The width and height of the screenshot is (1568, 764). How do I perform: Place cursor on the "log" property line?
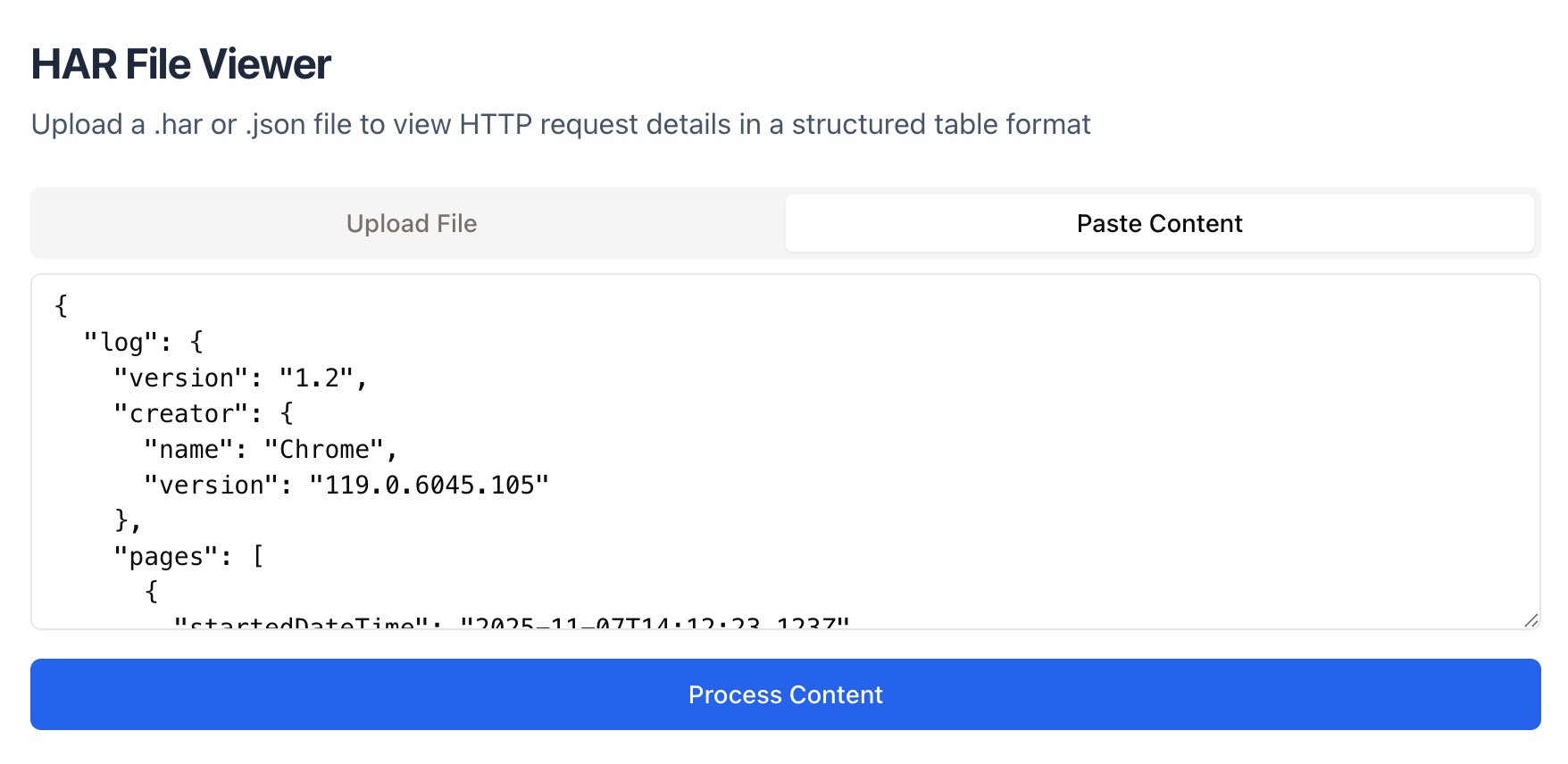click(x=143, y=341)
